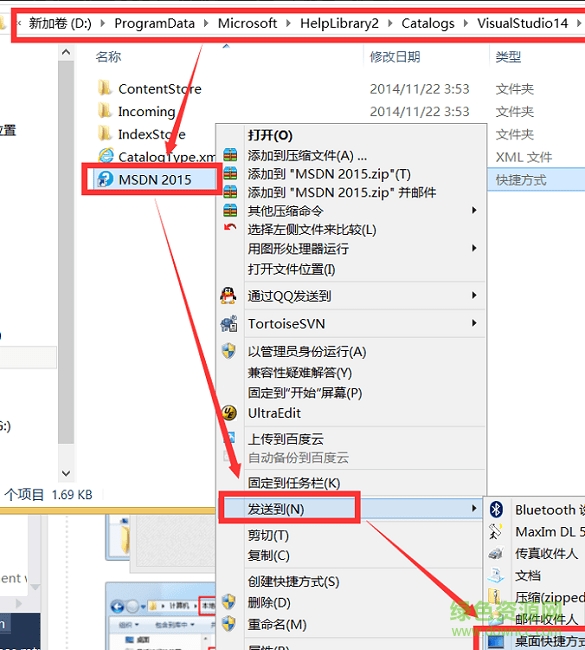Click the QQ penguin icon
Image resolution: width=585 pixels, height=650 pixels.
coord(228,296)
